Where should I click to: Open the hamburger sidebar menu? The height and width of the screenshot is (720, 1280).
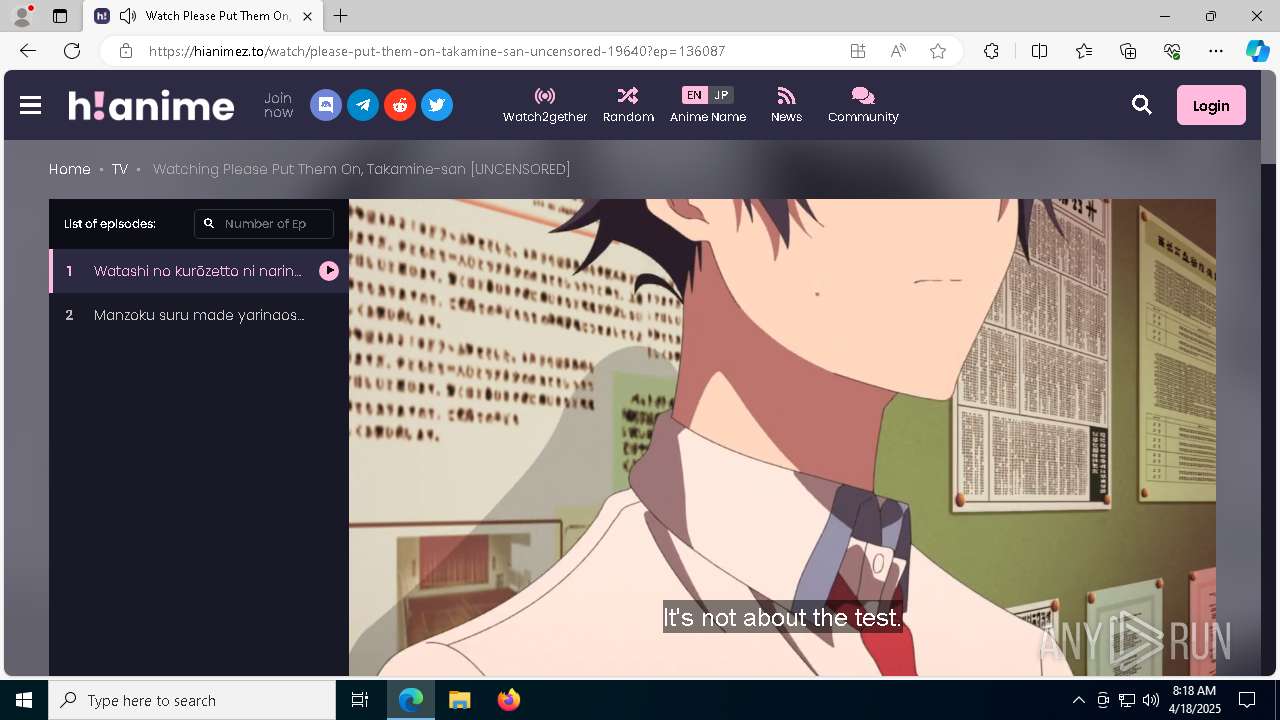coord(30,105)
